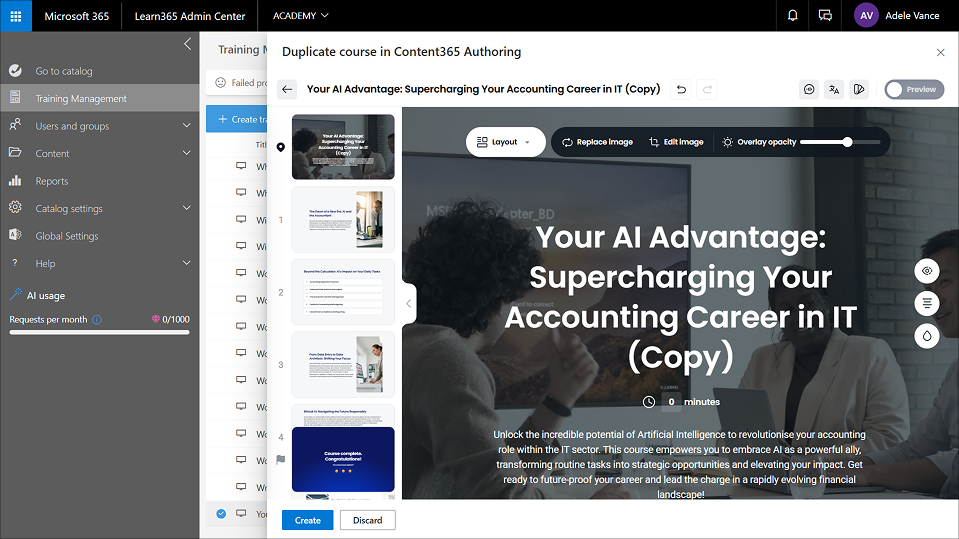
Task: Click the Discard button
Action: 368,521
